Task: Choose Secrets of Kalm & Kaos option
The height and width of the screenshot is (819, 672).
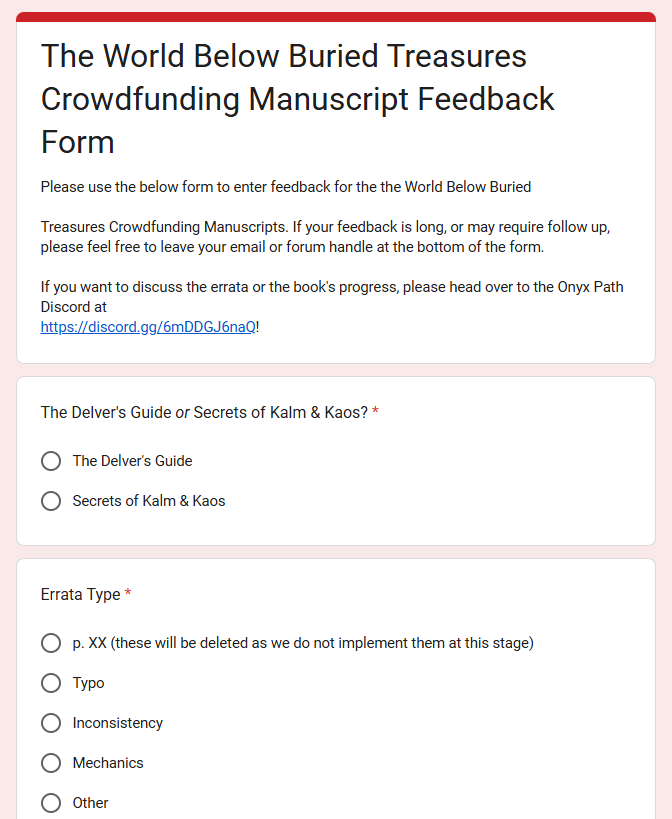Action: pos(51,501)
